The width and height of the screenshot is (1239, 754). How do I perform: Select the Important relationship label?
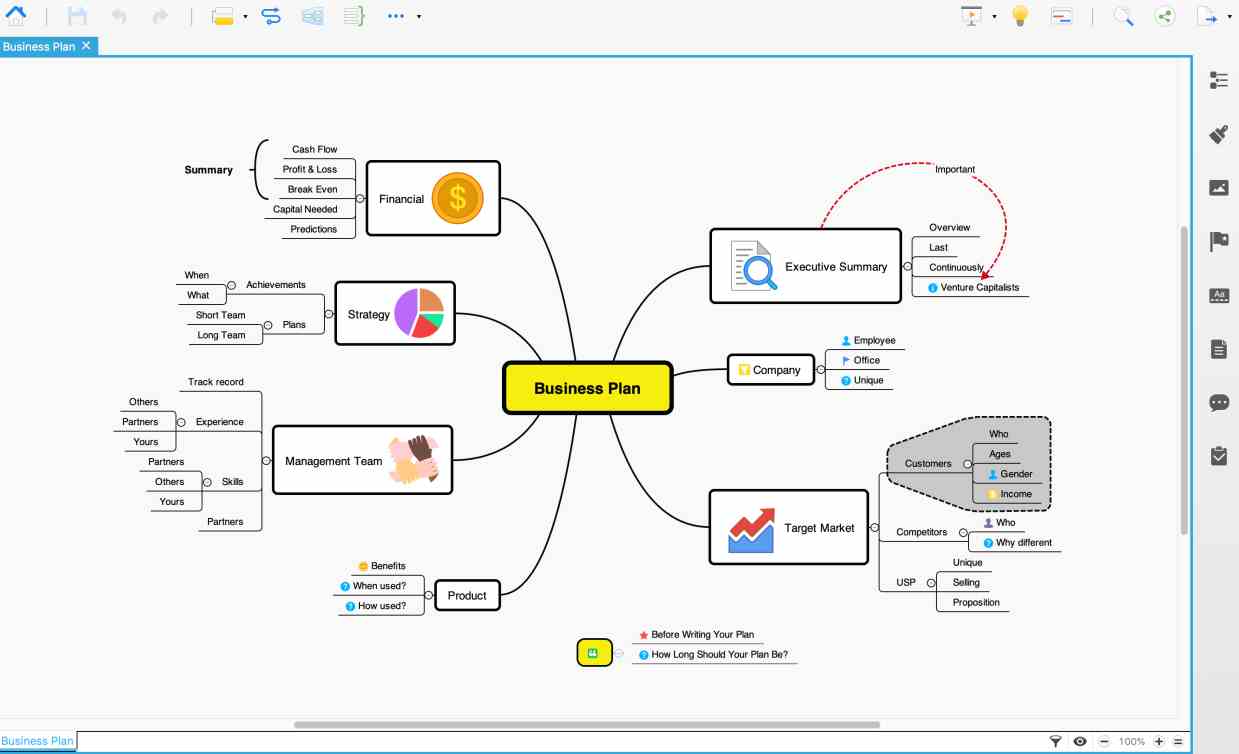pyautogui.click(x=955, y=169)
